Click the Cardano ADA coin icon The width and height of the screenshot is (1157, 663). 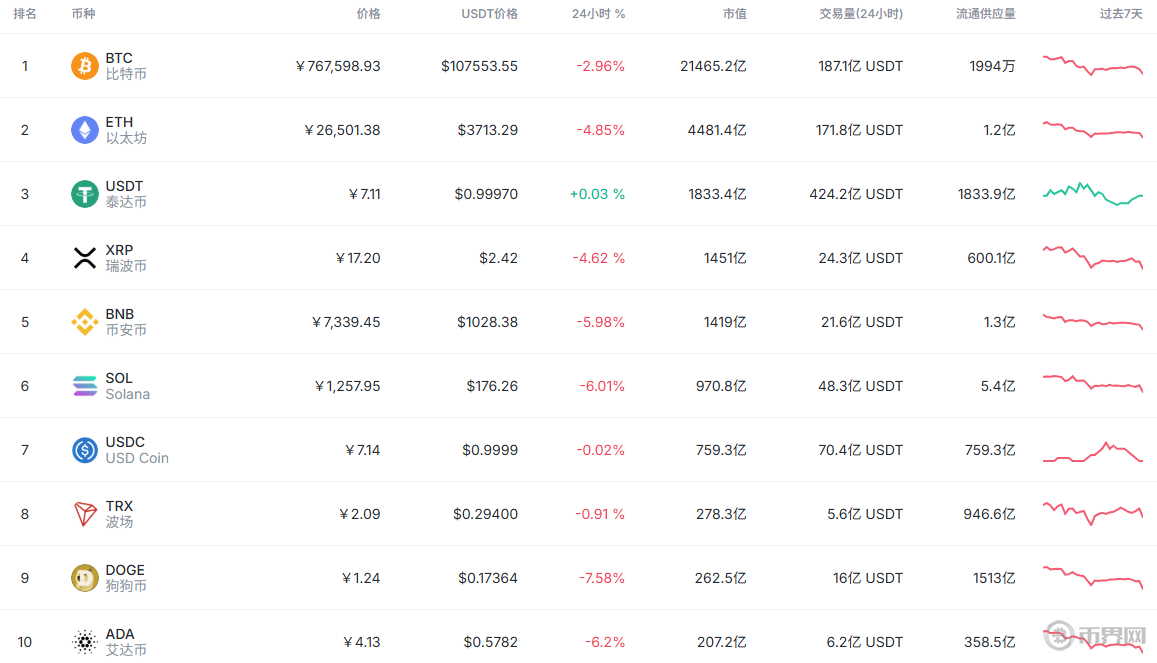[x=85, y=642]
